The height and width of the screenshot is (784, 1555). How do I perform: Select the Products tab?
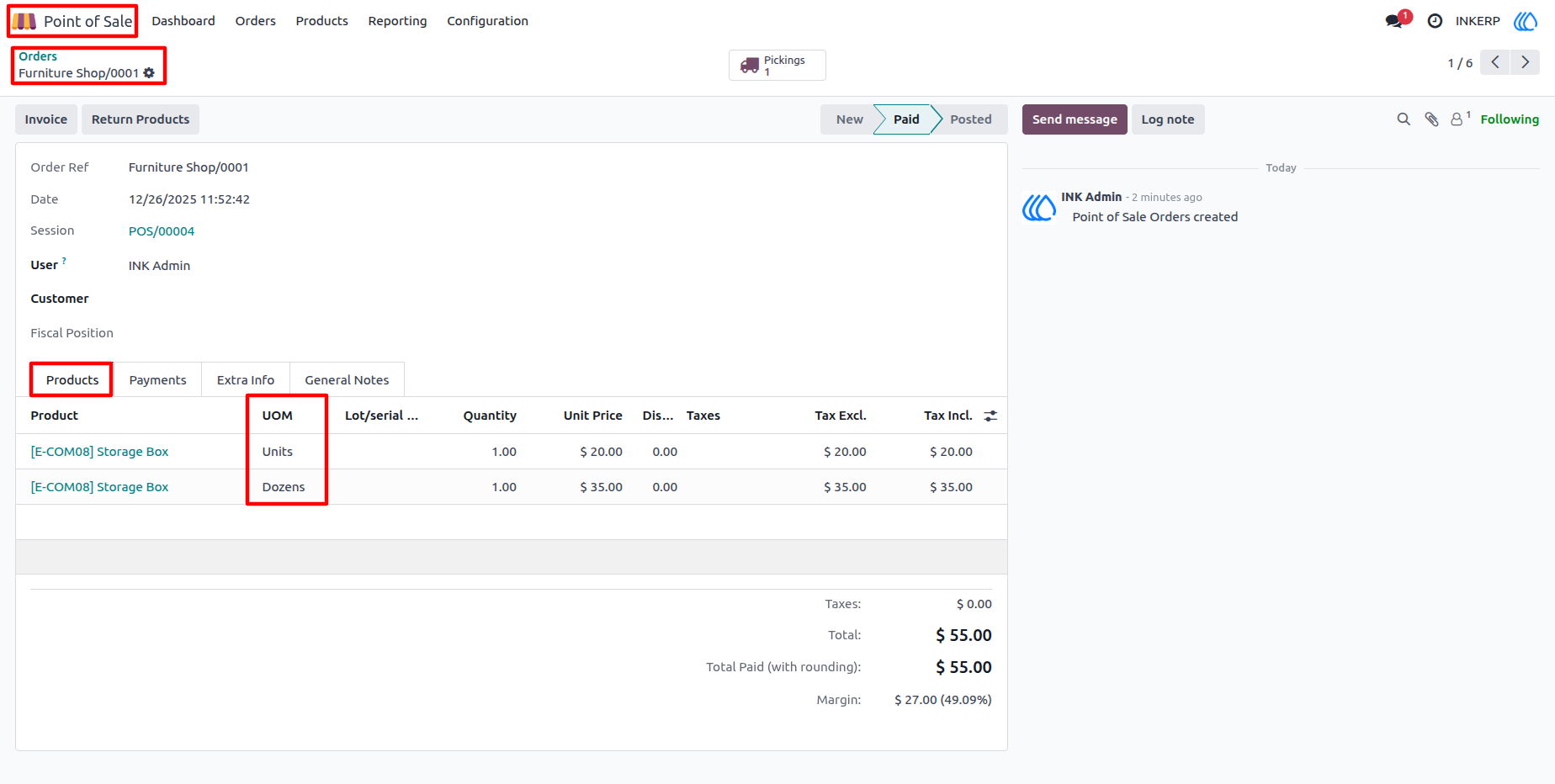click(x=72, y=380)
